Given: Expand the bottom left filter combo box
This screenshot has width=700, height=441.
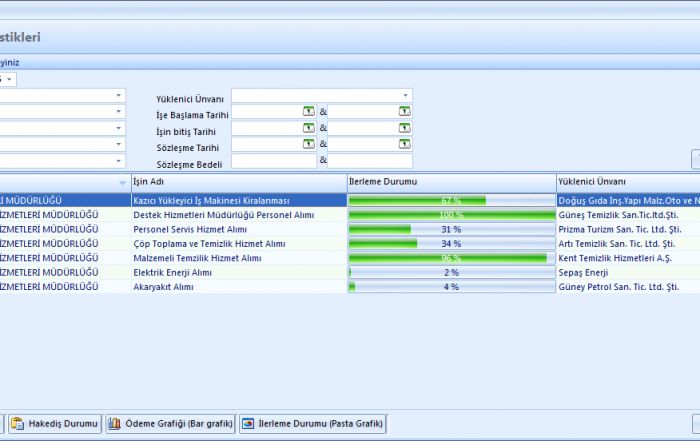Looking at the screenshot, I should 119,160.
